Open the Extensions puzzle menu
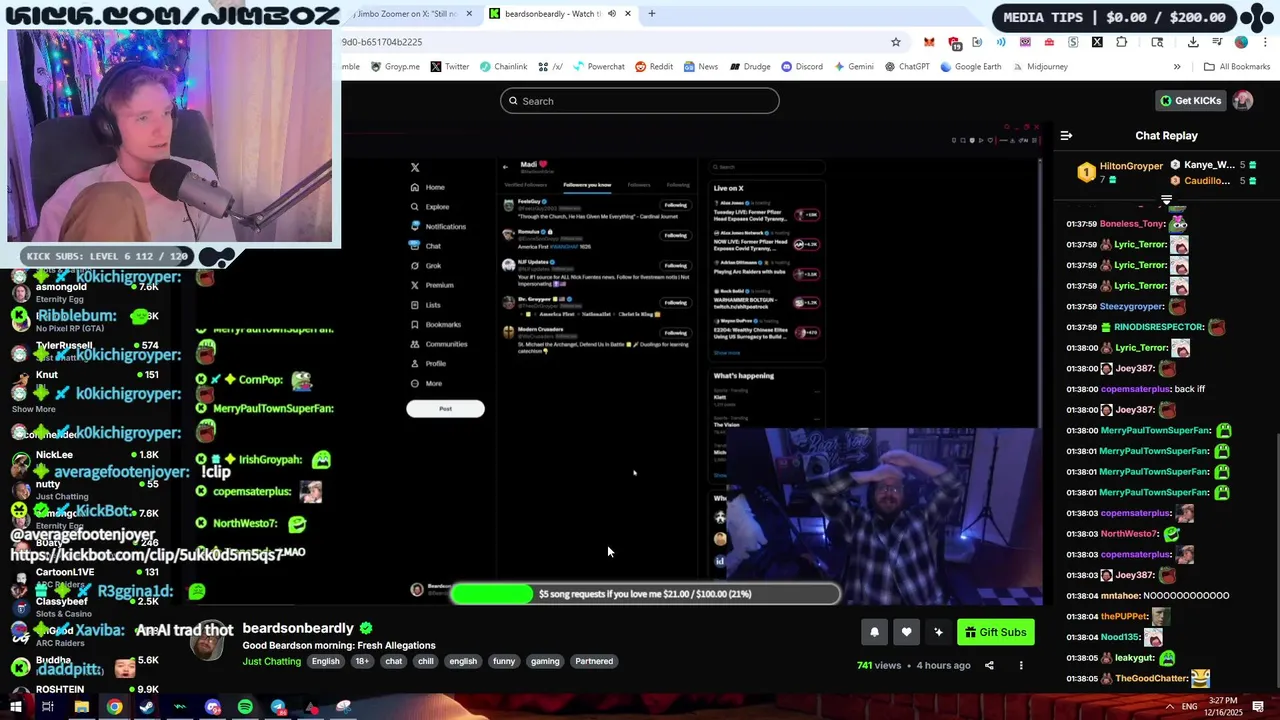 pos(1121,42)
